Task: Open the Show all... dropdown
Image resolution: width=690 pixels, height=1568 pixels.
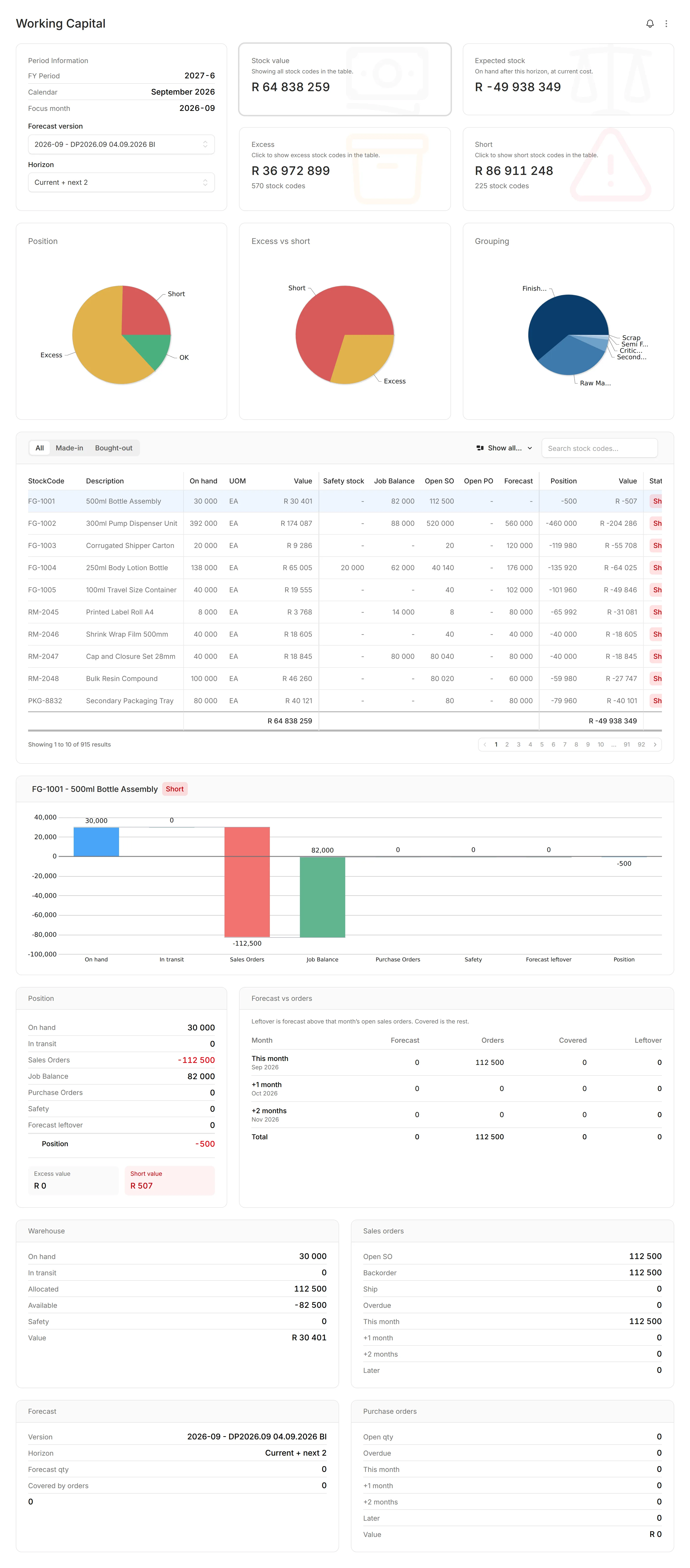Action: 504,448
